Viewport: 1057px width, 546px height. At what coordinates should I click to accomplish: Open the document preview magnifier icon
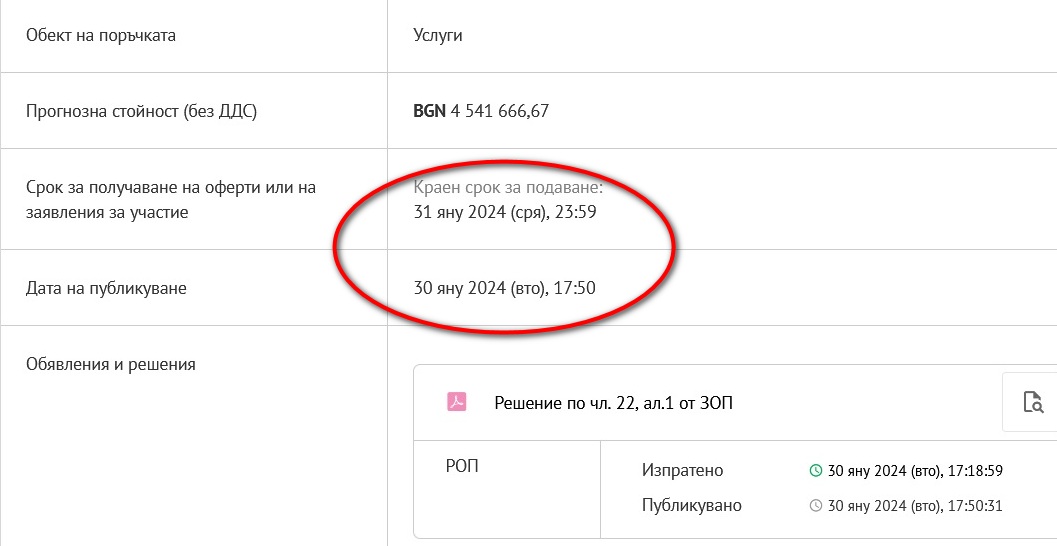pyautogui.click(x=1033, y=403)
